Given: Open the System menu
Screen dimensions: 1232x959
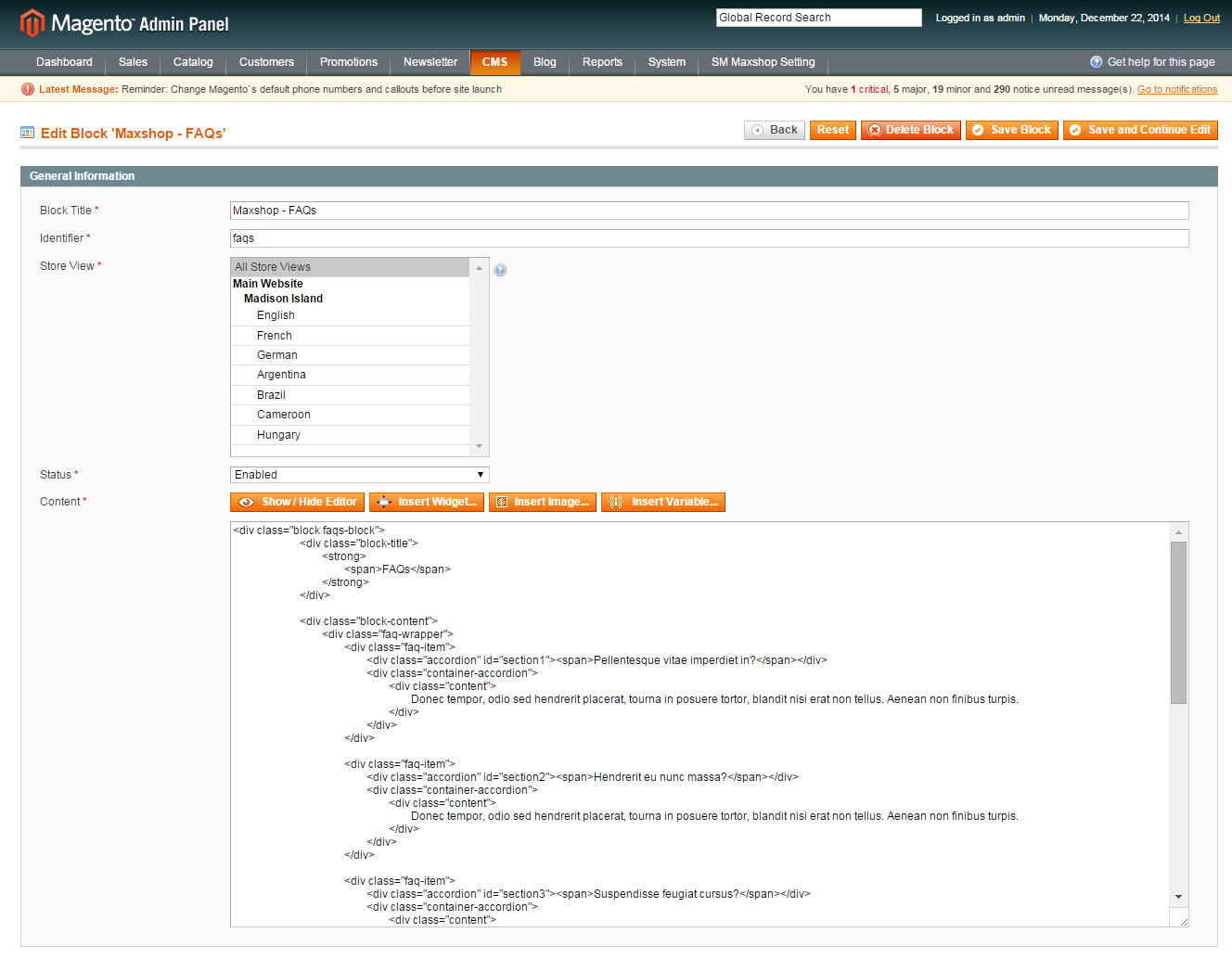Looking at the screenshot, I should [x=666, y=62].
